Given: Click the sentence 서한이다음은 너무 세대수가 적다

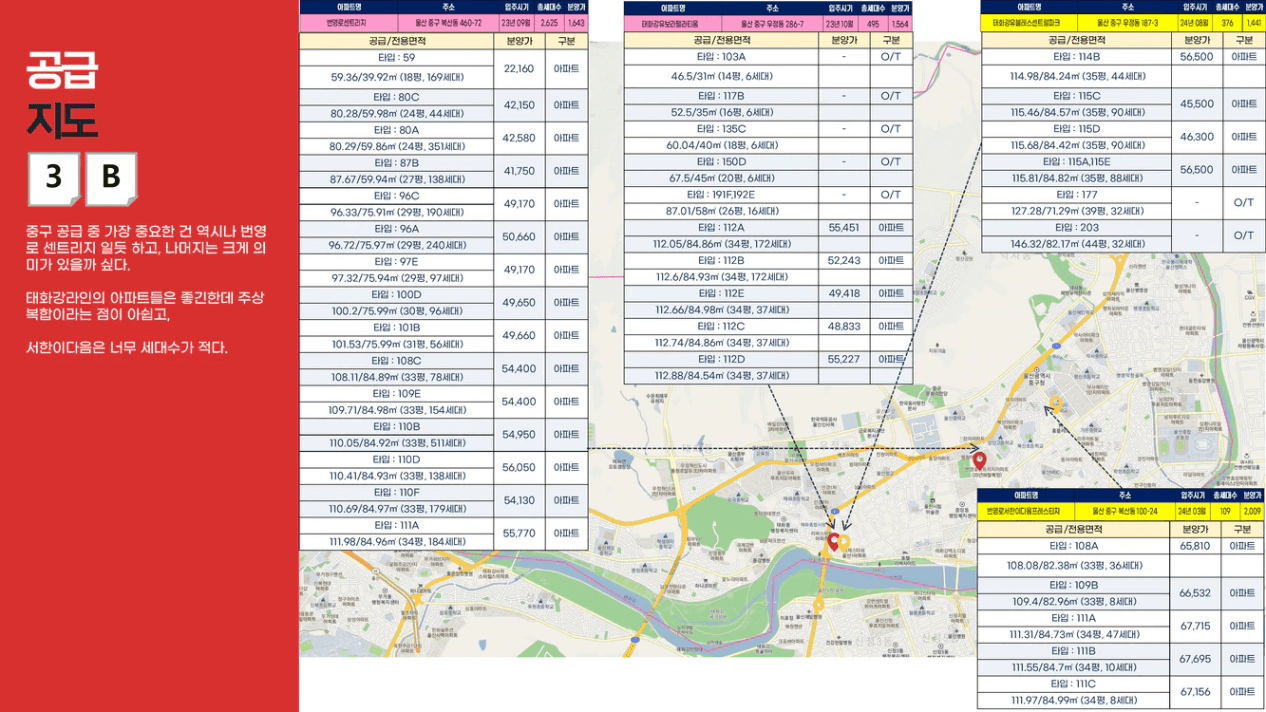Looking at the screenshot, I should [x=127, y=348].
